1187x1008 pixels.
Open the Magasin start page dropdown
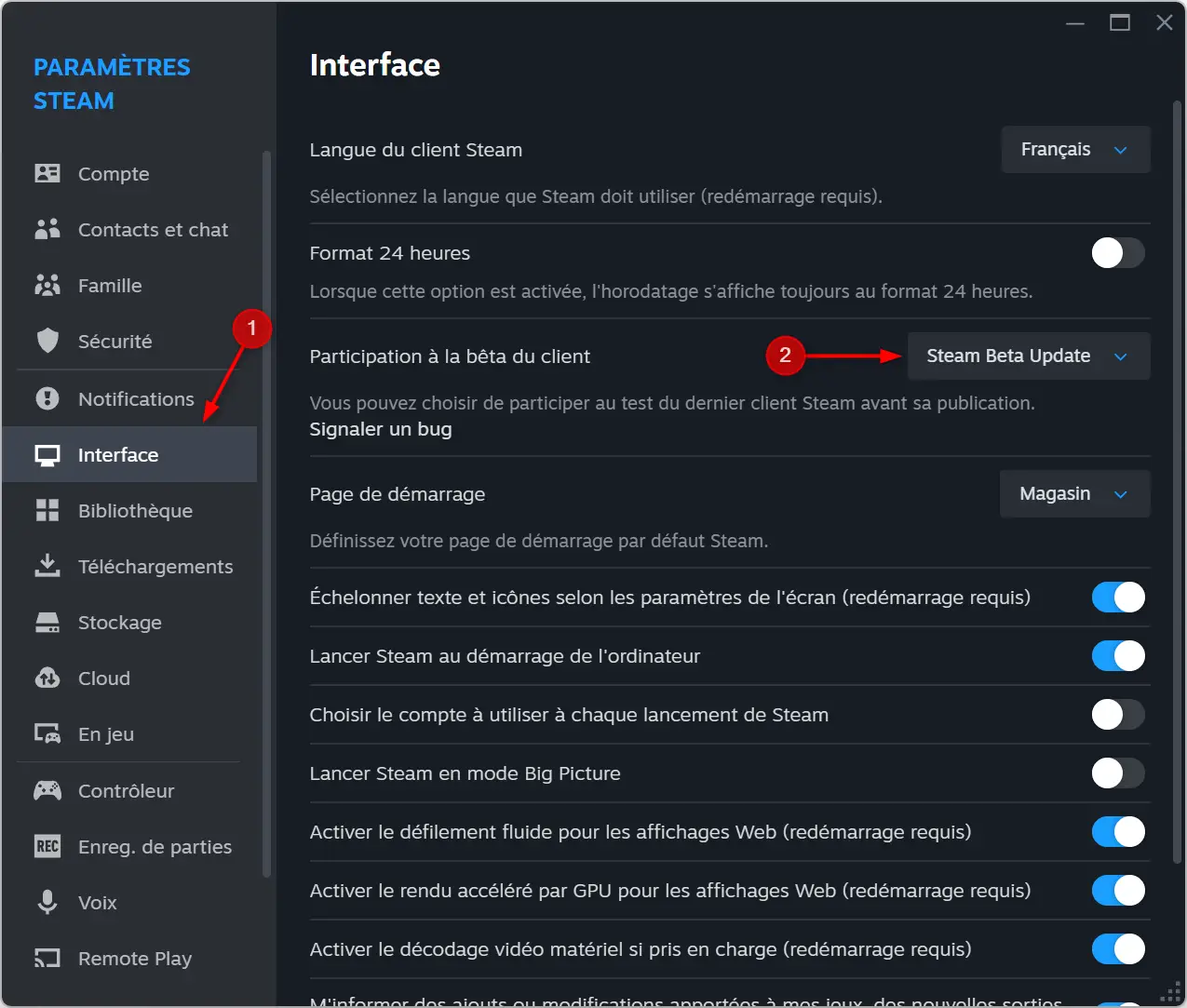[x=1074, y=493]
